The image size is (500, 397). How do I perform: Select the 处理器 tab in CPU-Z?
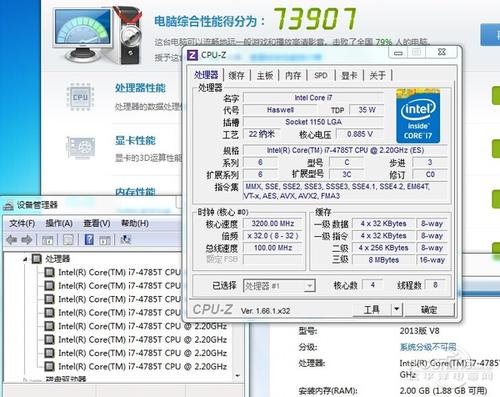[x=206, y=75]
